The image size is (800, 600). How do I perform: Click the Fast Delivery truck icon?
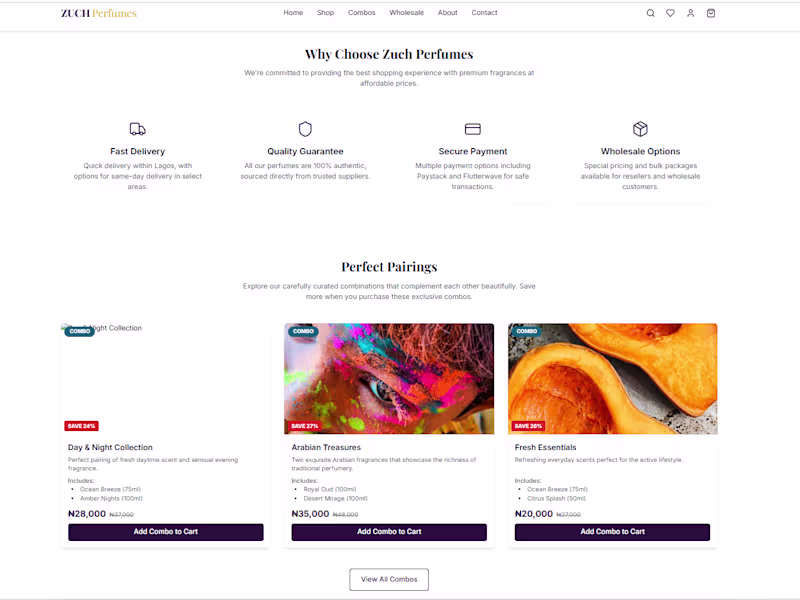tap(138, 129)
